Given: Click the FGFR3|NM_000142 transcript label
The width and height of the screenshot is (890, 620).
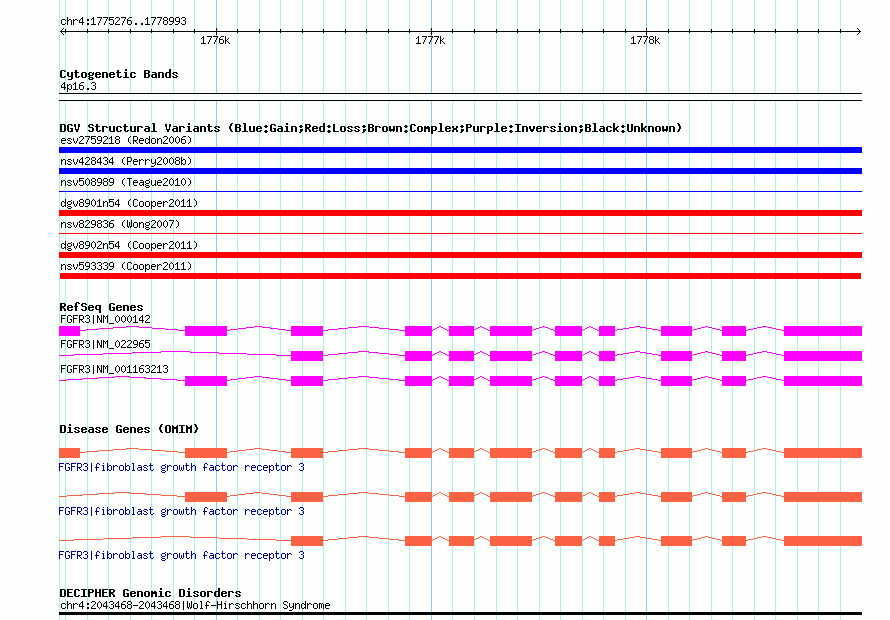Looking at the screenshot, I should click(x=105, y=319).
